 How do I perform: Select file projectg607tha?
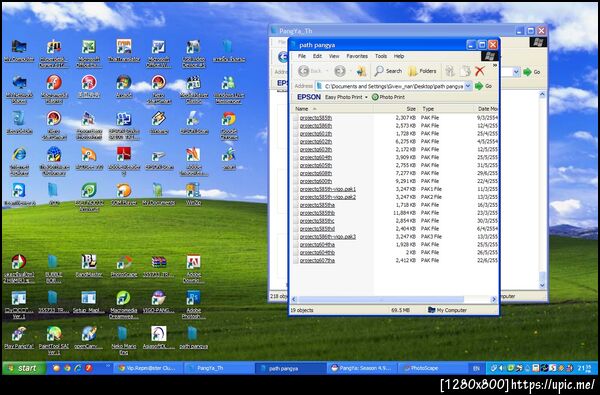[x=317, y=261]
